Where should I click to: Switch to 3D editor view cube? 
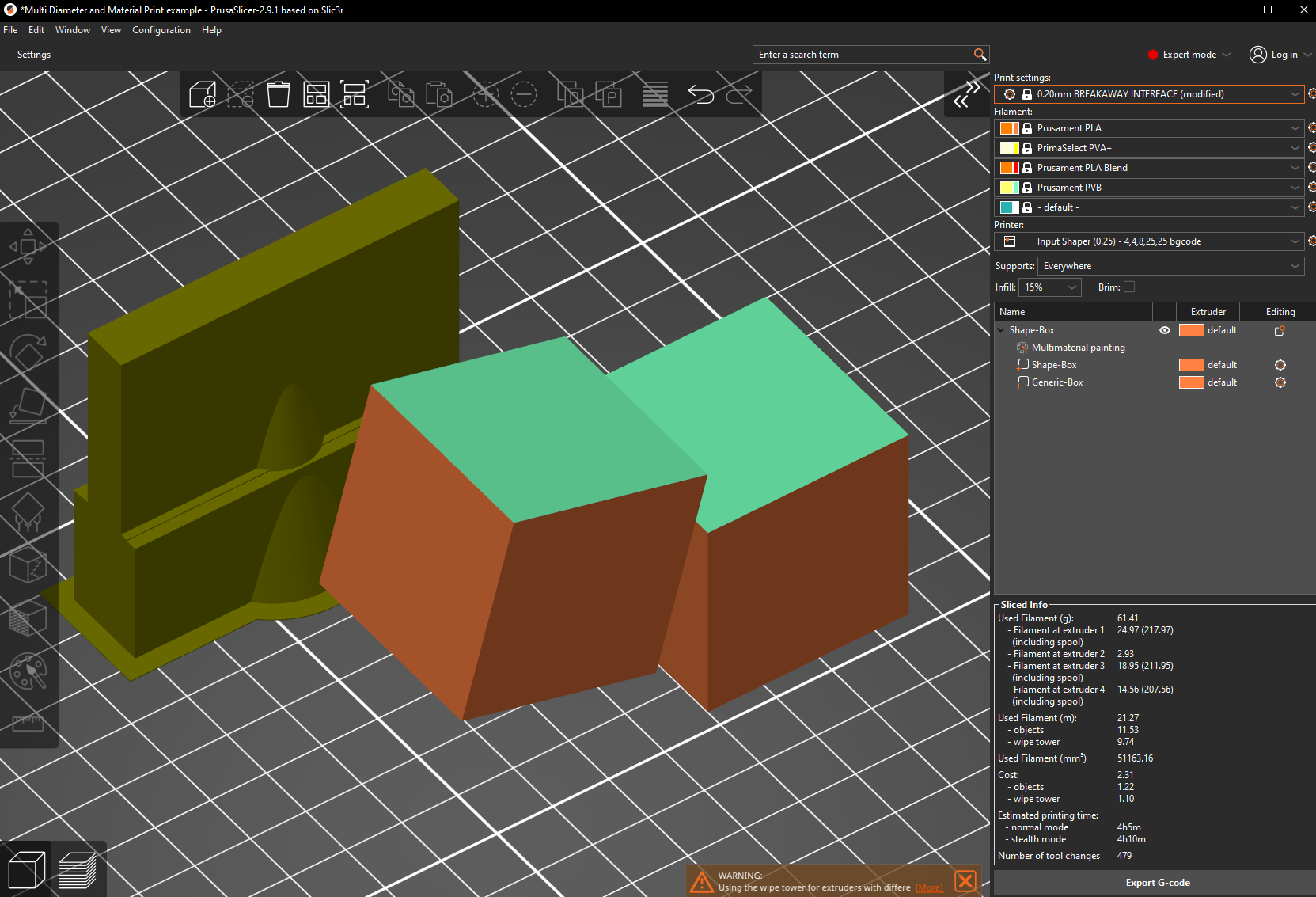(26, 870)
